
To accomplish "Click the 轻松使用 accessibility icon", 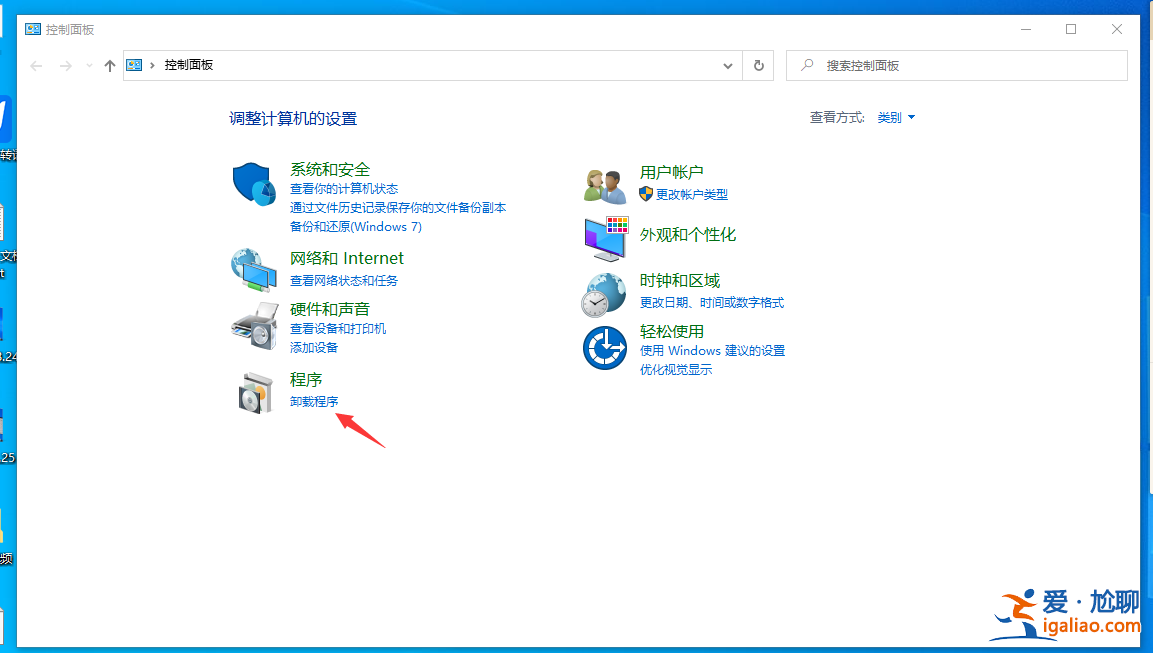I will click(604, 347).
